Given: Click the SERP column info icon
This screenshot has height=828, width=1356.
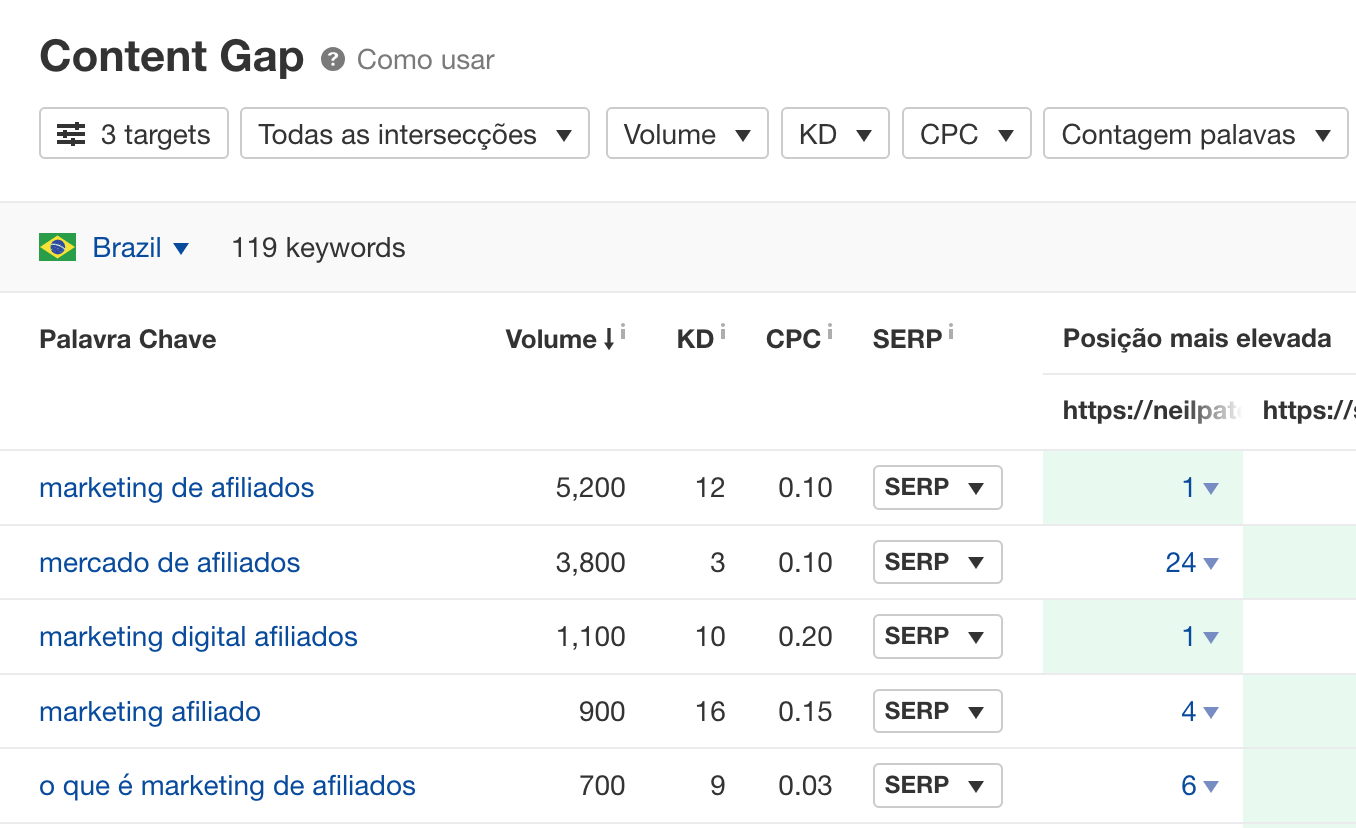Looking at the screenshot, I should point(950,332).
